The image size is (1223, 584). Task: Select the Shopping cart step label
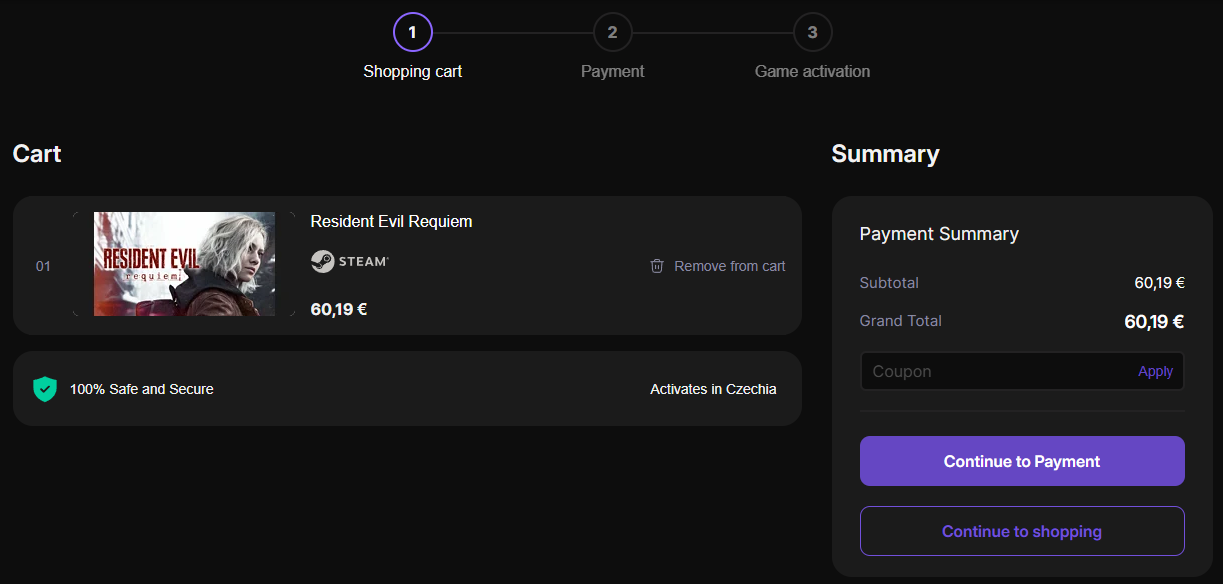[413, 71]
